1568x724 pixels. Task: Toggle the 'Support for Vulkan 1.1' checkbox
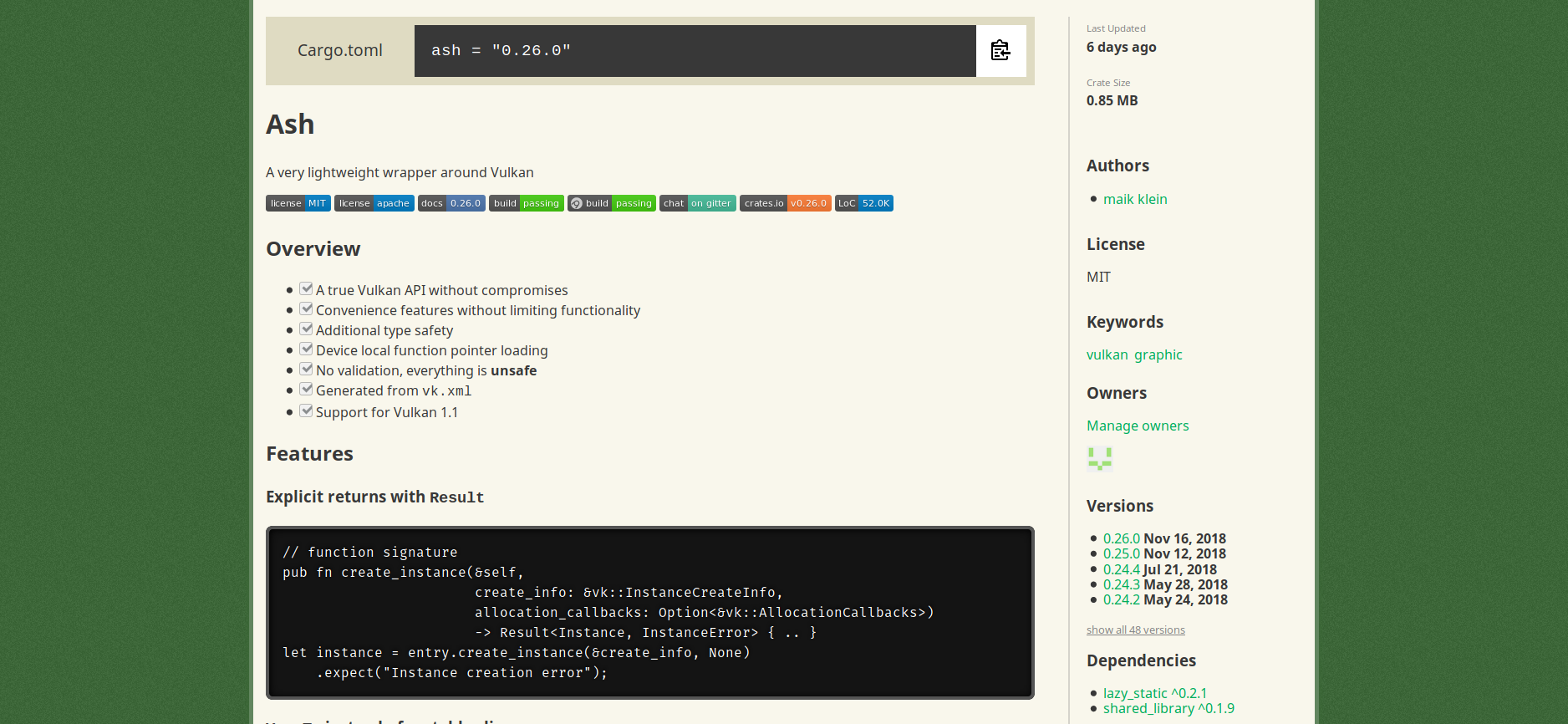click(307, 411)
